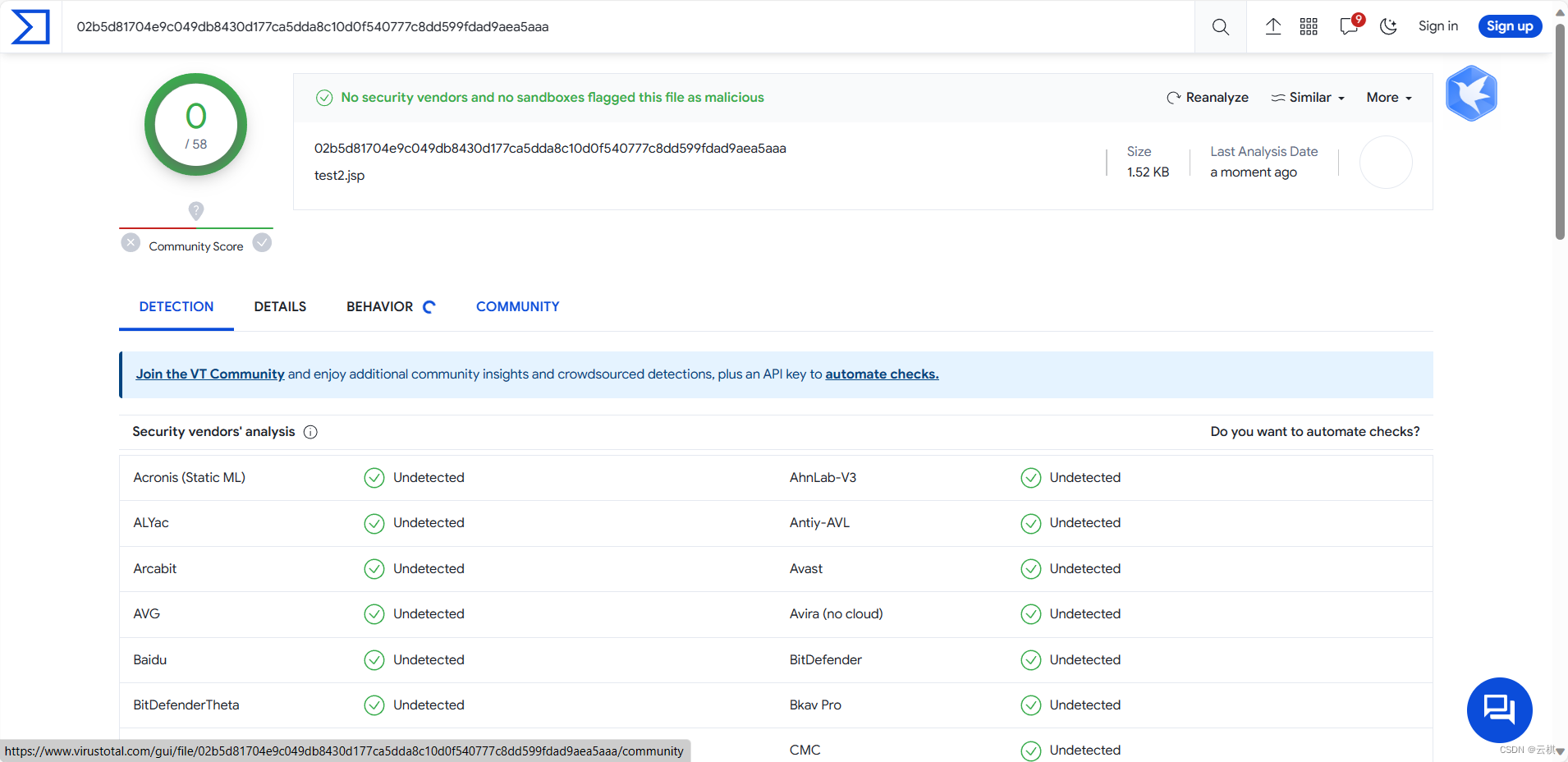Open the DETAILS tab
Viewport: 1568px width, 762px height.
(280, 306)
